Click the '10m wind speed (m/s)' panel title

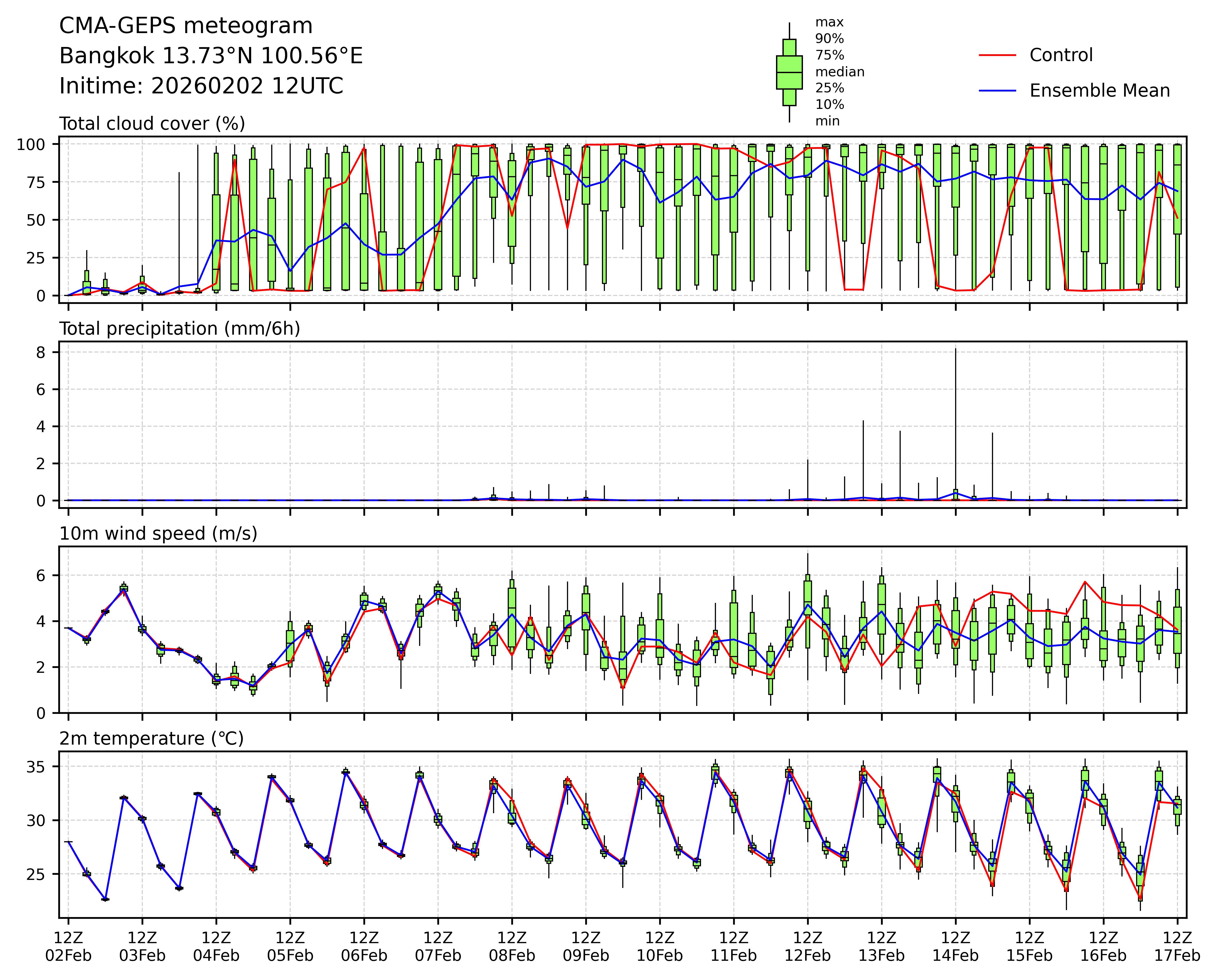(x=158, y=534)
